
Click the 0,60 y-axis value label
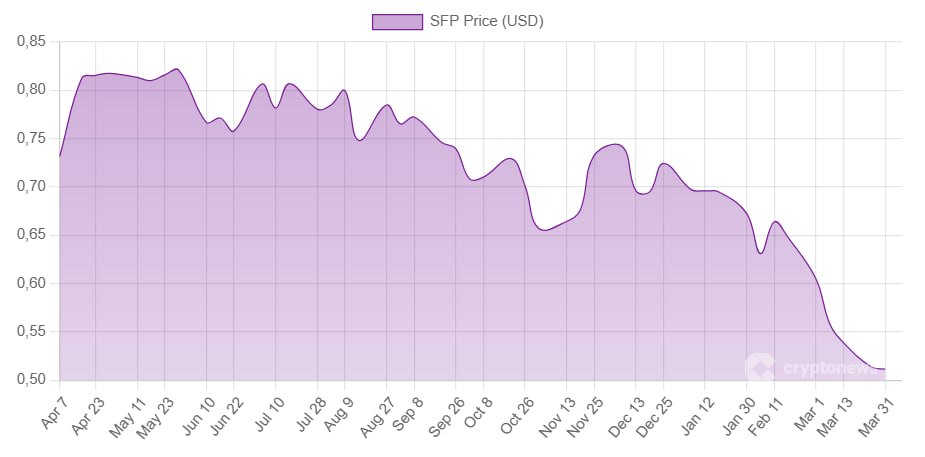click(x=31, y=284)
